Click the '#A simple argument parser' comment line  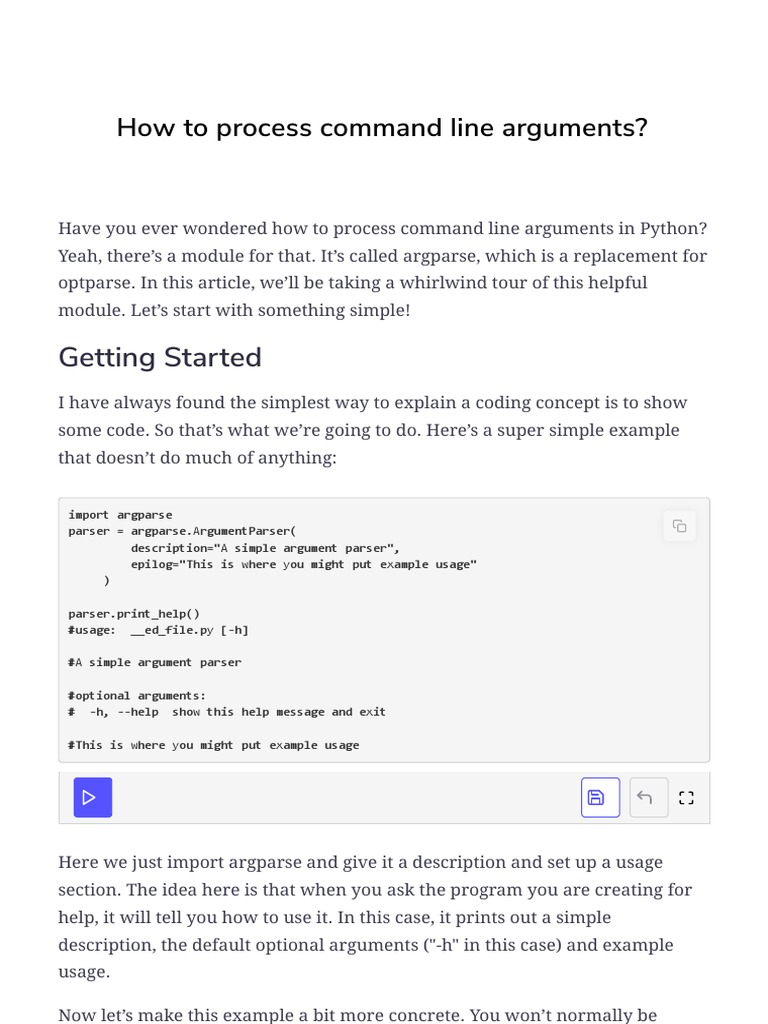(x=155, y=662)
